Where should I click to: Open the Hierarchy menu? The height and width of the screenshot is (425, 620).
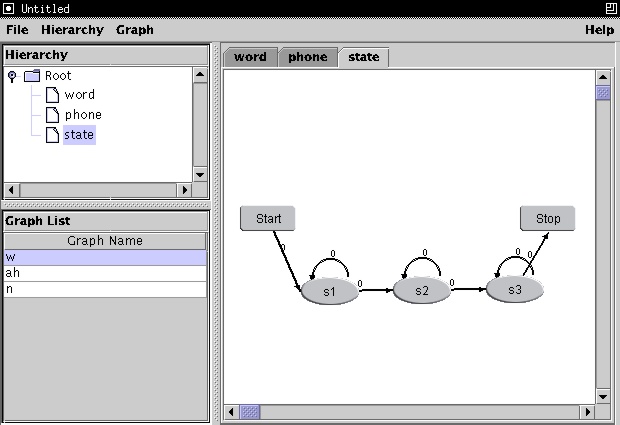[72, 30]
